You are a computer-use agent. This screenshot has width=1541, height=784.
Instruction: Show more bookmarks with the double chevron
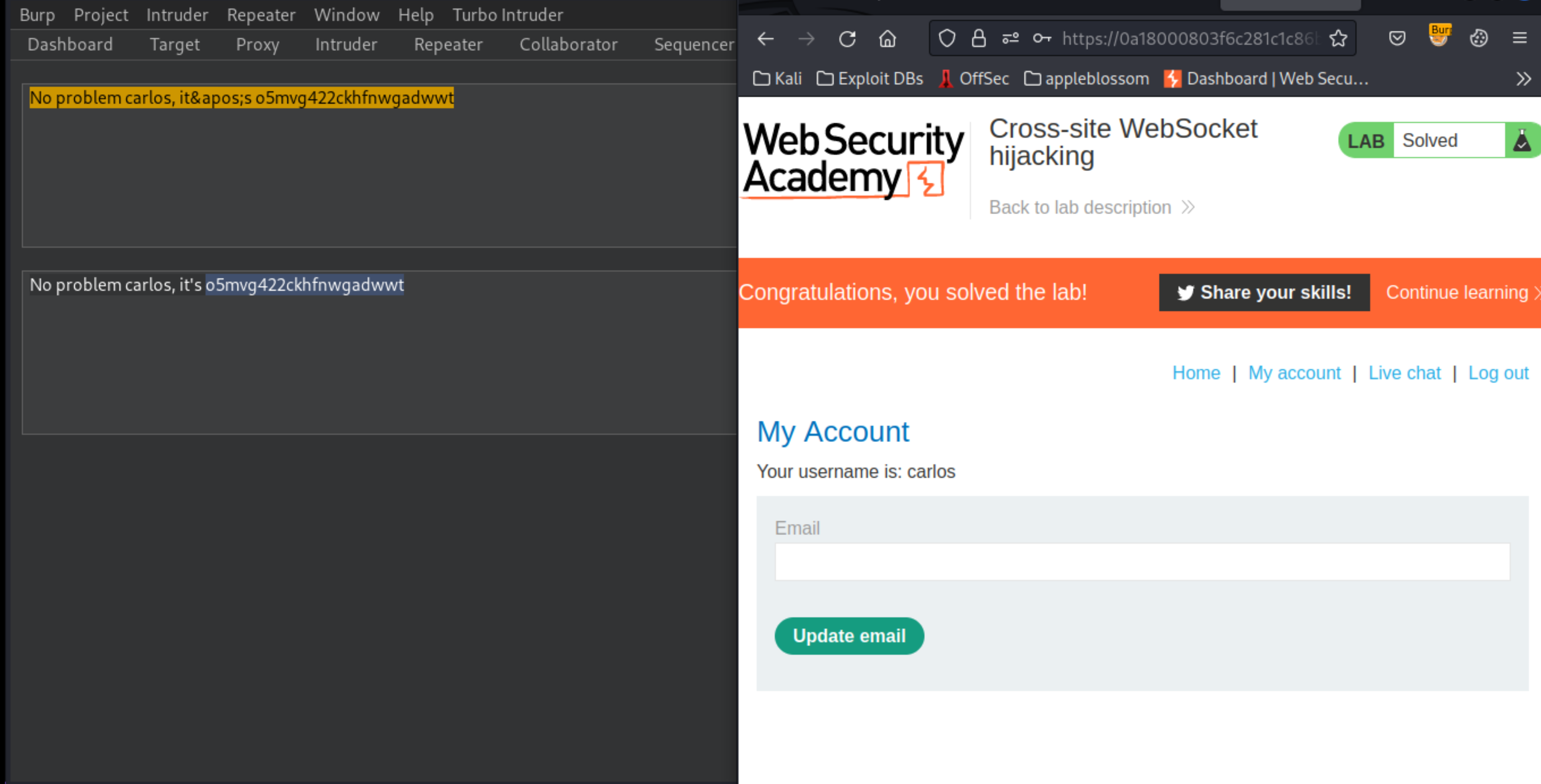[x=1524, y=79]
